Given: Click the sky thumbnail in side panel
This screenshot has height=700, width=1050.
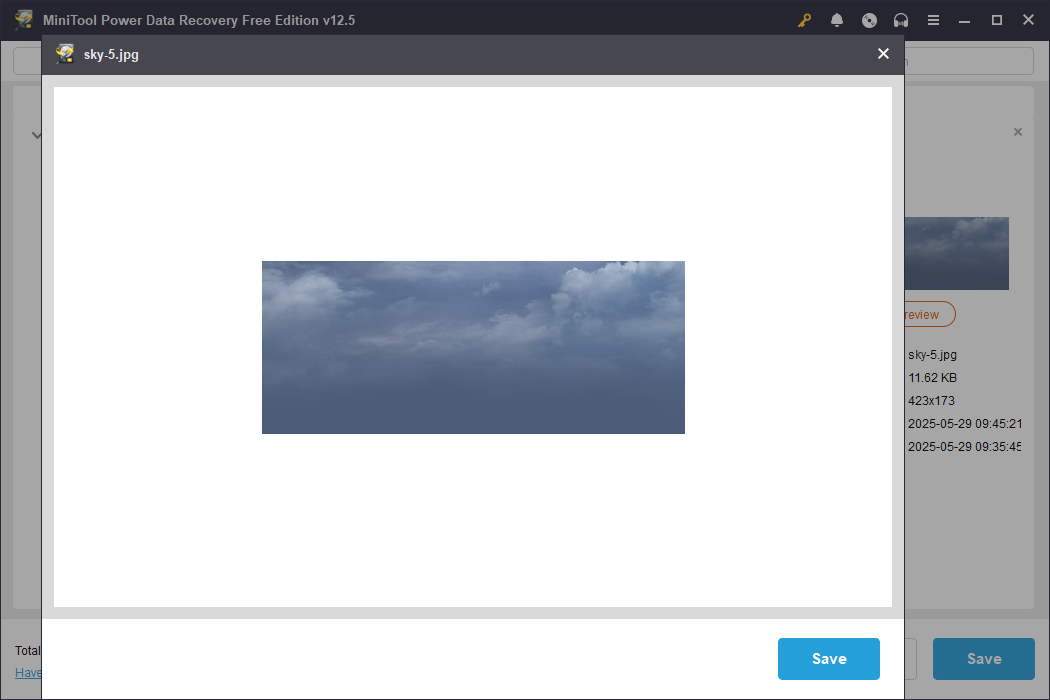Looking at the screenshot, I should 956,253.
